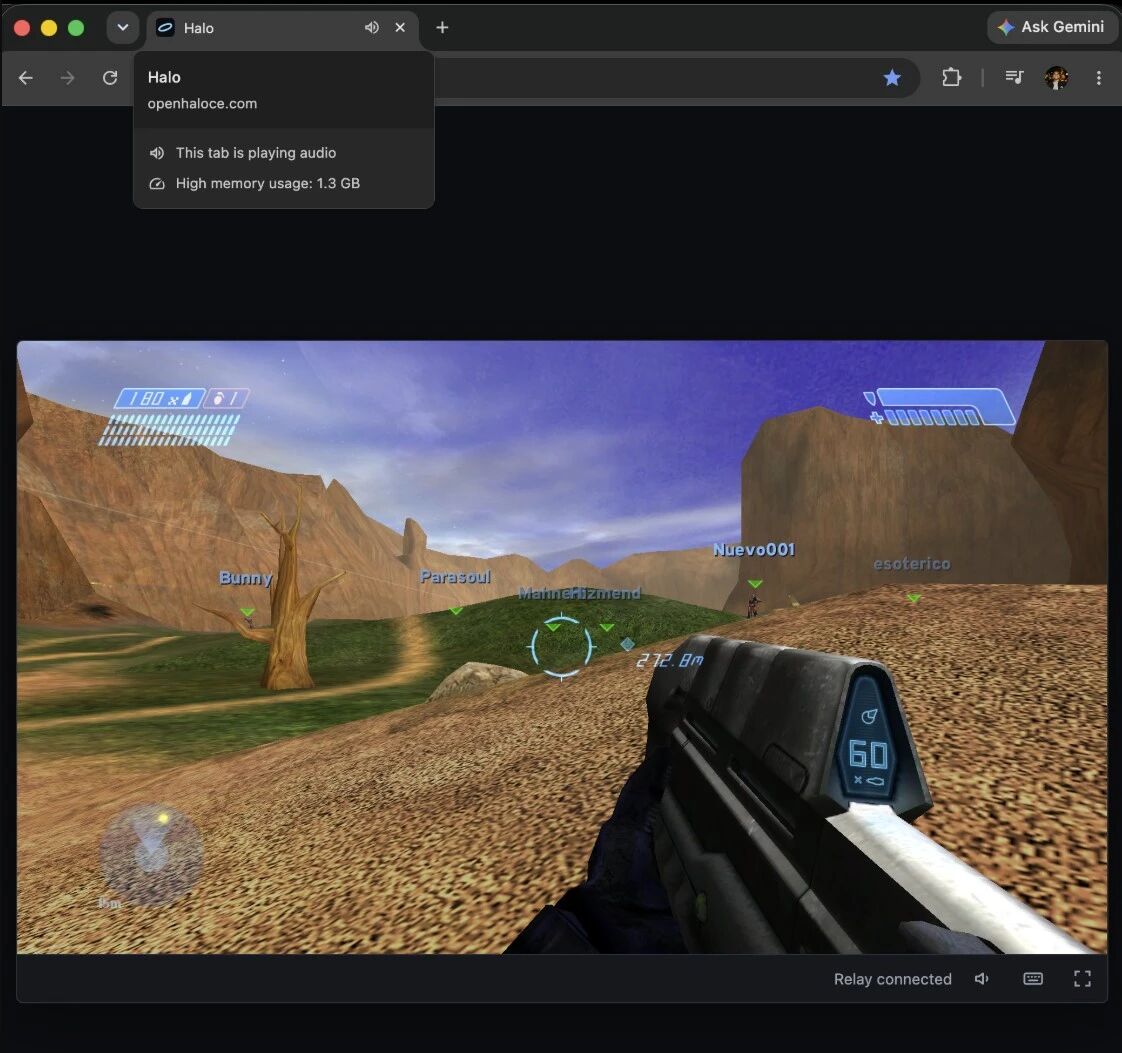This screenshot has height=1053, width=1122.
Task: Click the player name 'esoterico'
Action: coord(912,564)
